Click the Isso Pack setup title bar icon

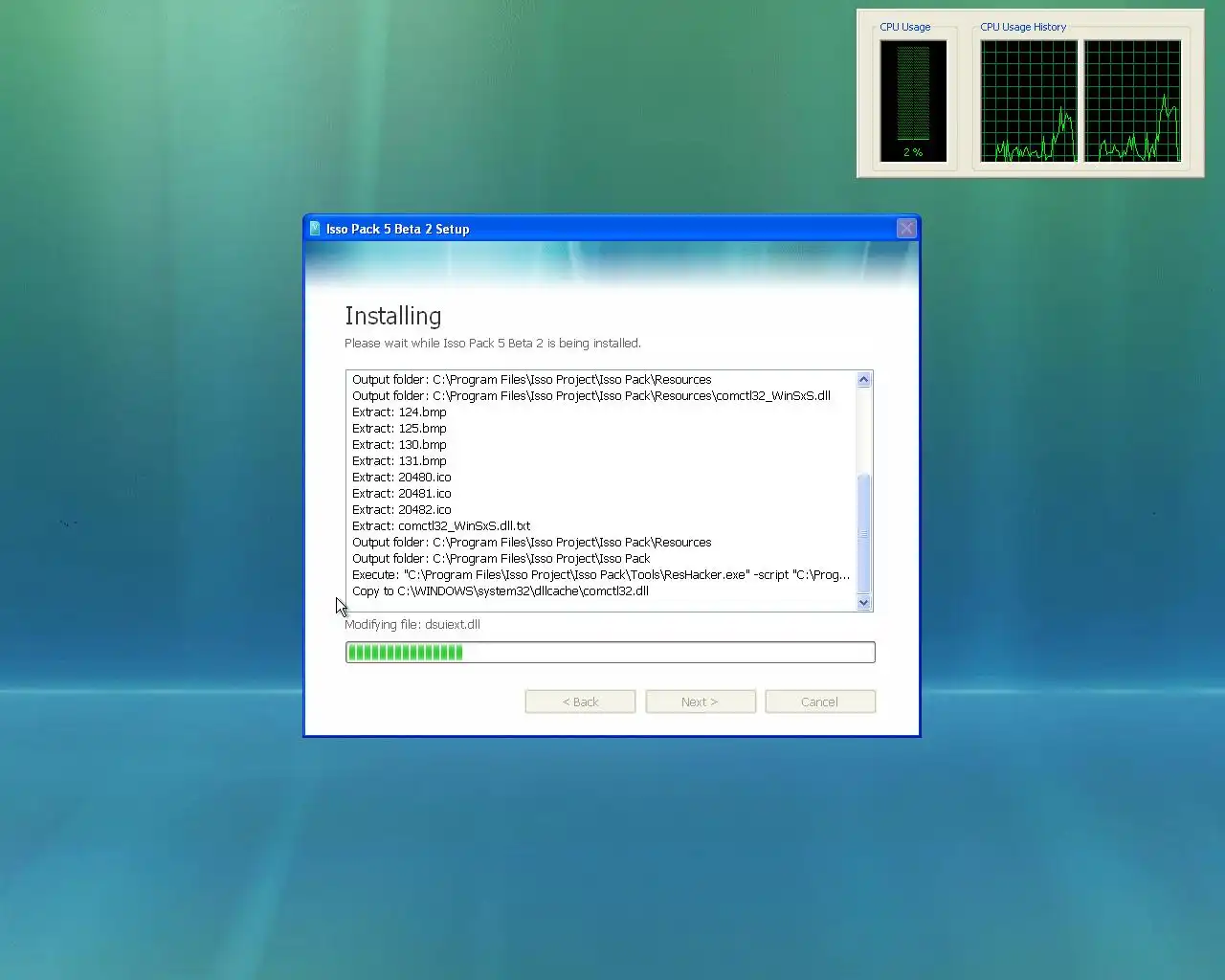pyautogui.click(x=315, y=229)
